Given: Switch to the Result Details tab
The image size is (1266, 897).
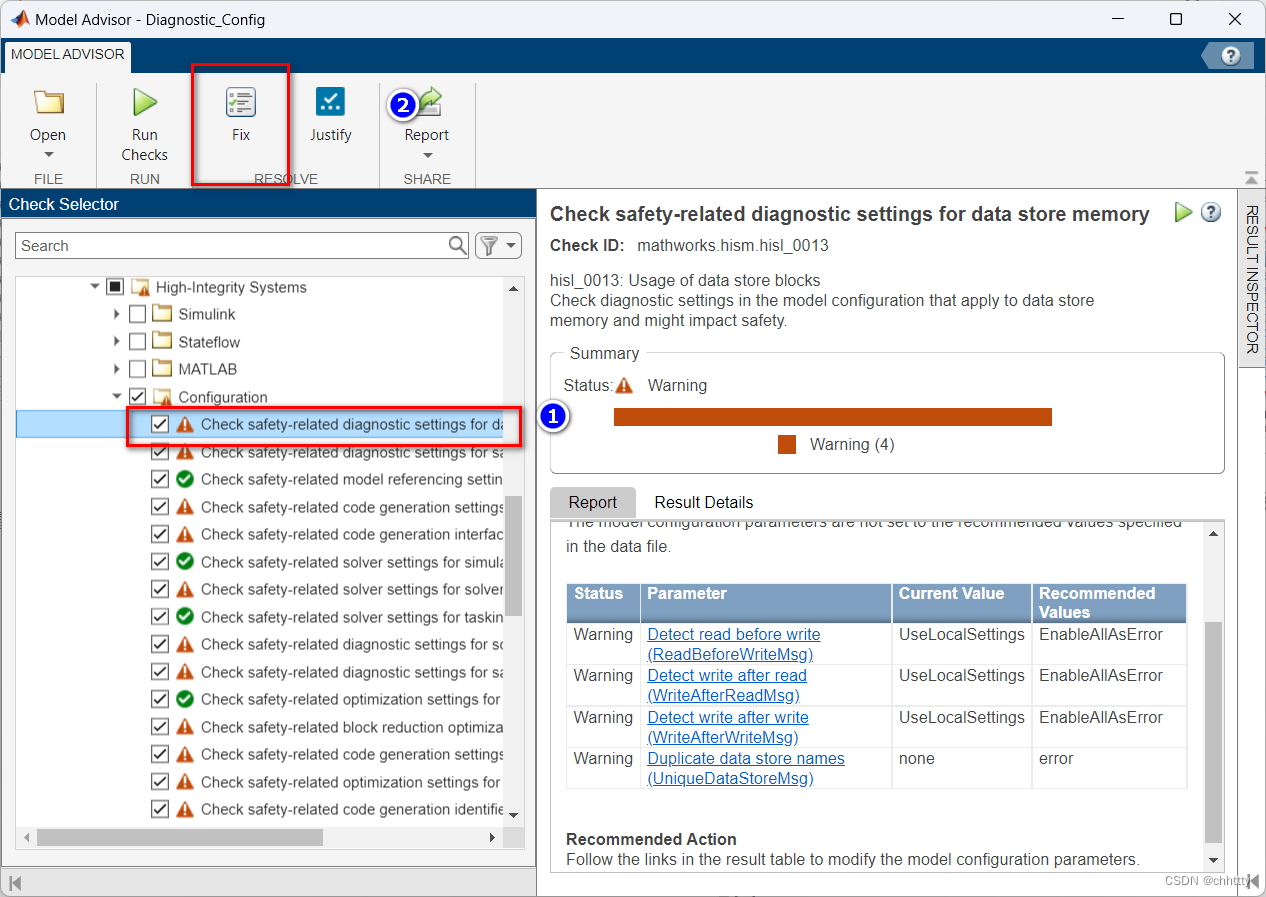Looking at the screenshot, I should click(704, 502).
